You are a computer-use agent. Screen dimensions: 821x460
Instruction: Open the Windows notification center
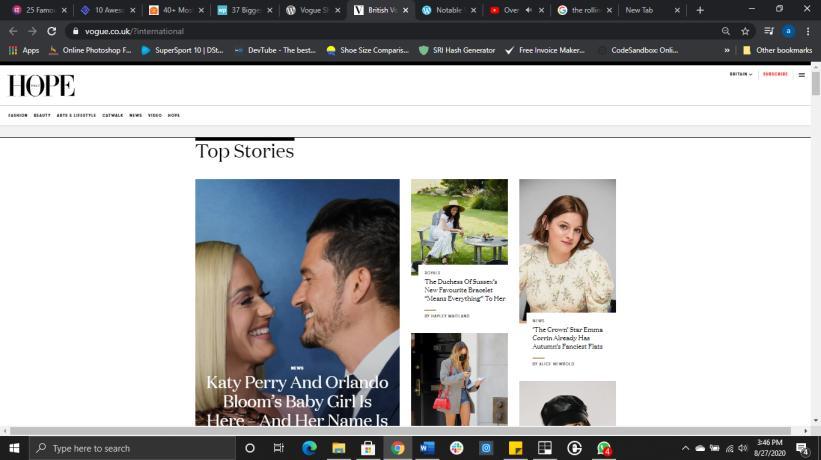802,448
